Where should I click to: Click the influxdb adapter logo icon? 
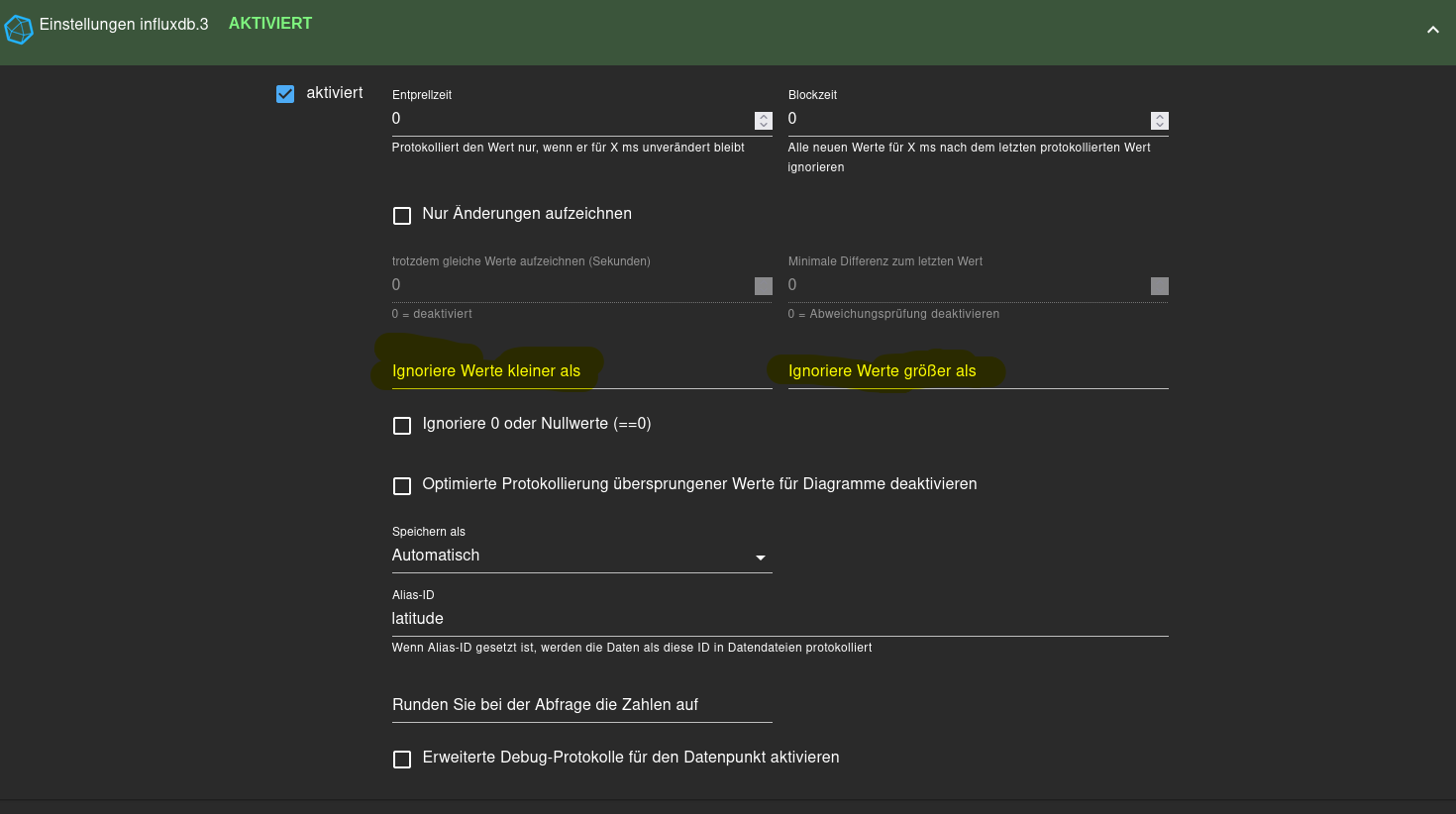pyautogui.click(x=19, y=30)
